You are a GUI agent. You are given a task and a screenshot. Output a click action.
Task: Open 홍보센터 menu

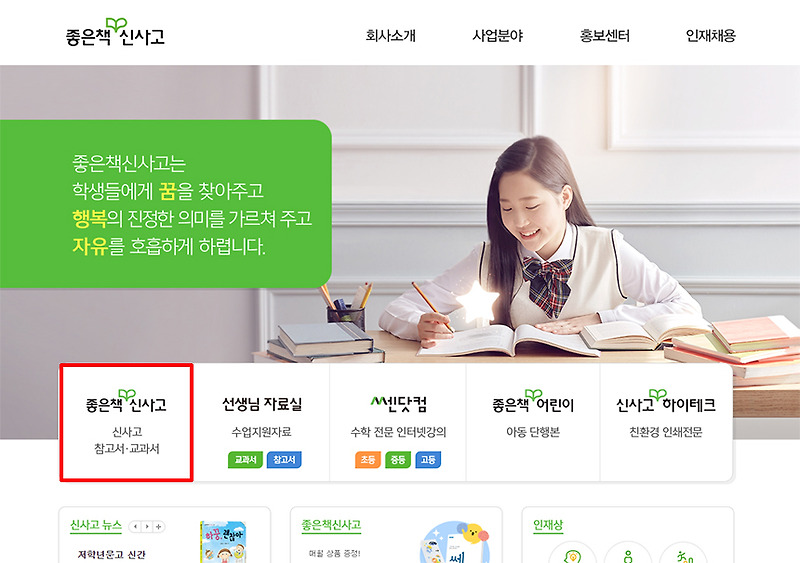point(605,35)
